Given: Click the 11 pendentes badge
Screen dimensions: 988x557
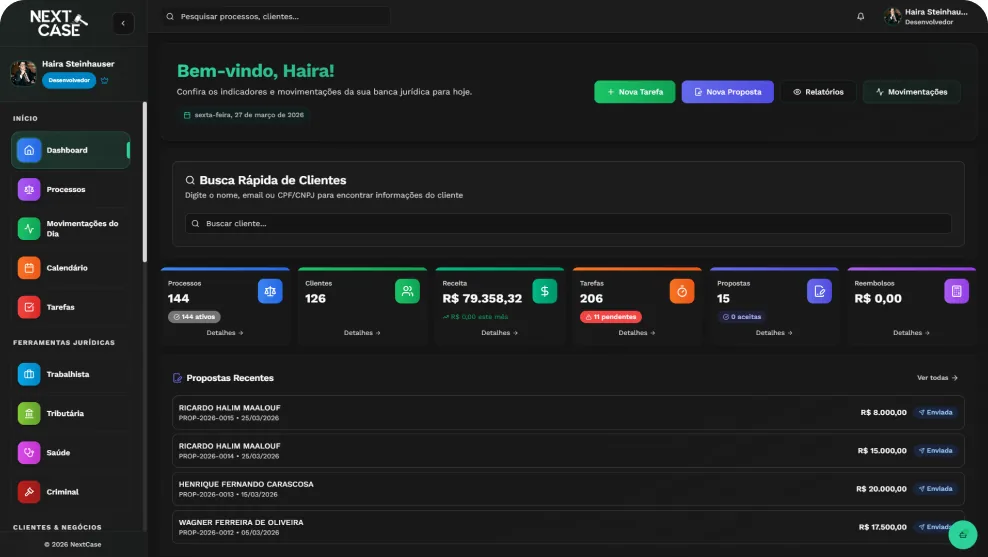Looking at the screenshot, I should (611, 317).
